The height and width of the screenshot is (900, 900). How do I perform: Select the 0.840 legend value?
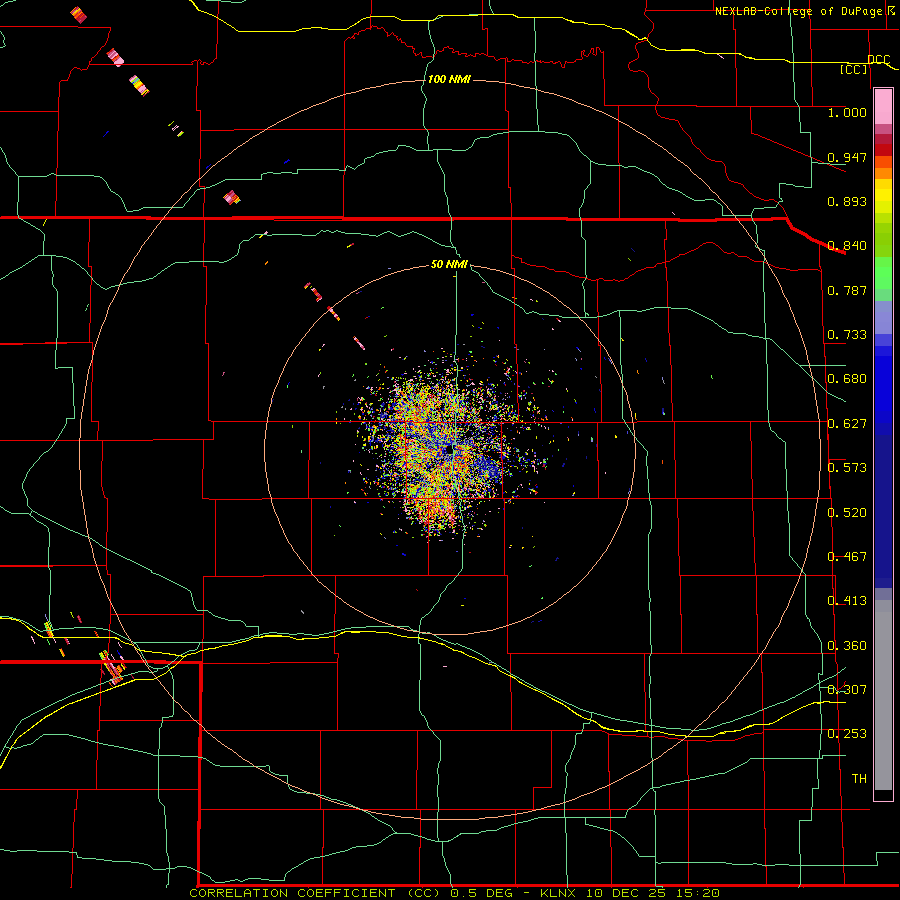pos(847,246)
